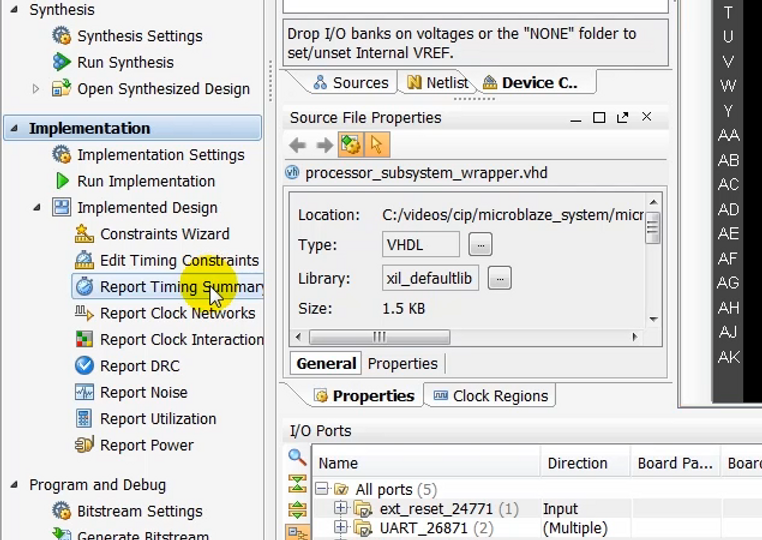Click Generate Bitstream entry

[143, 535]
